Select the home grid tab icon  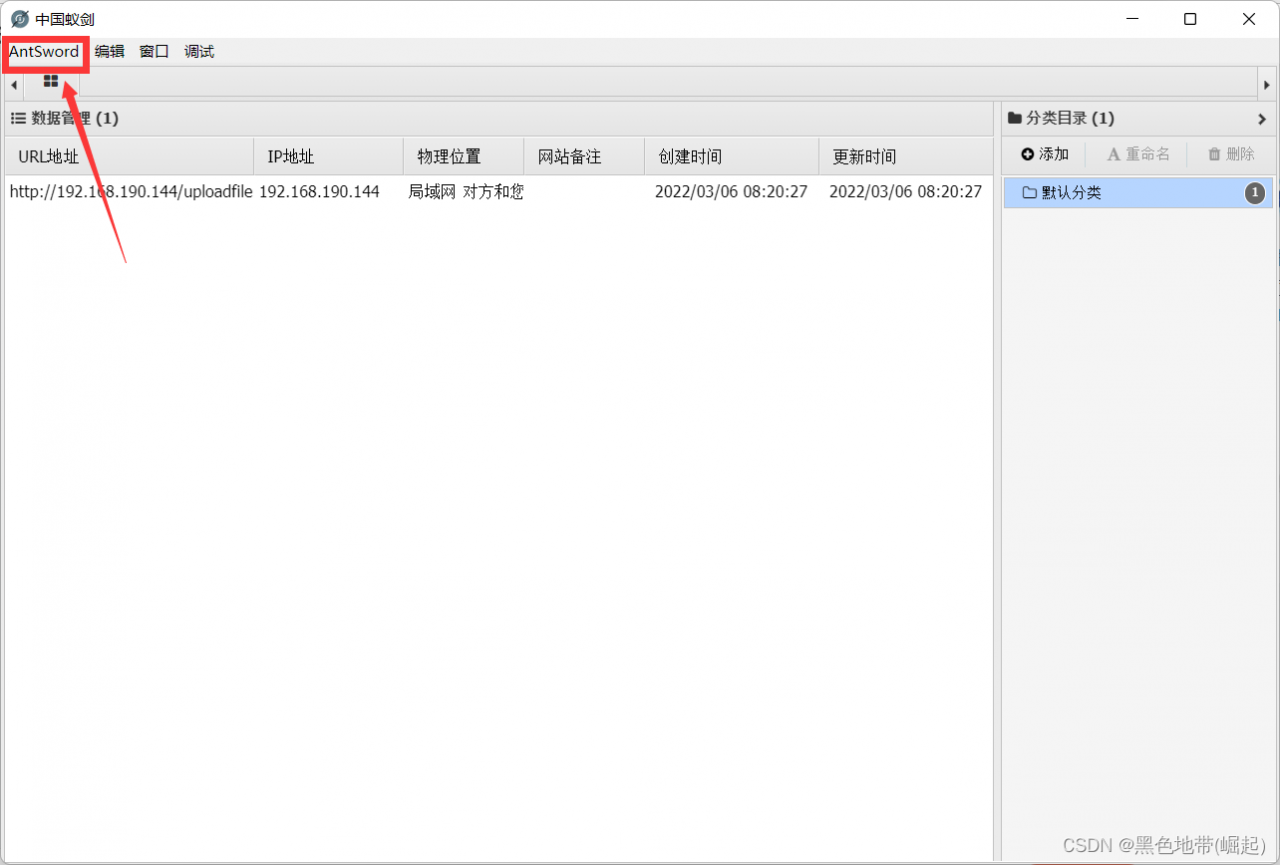click(x=51, y=82)
